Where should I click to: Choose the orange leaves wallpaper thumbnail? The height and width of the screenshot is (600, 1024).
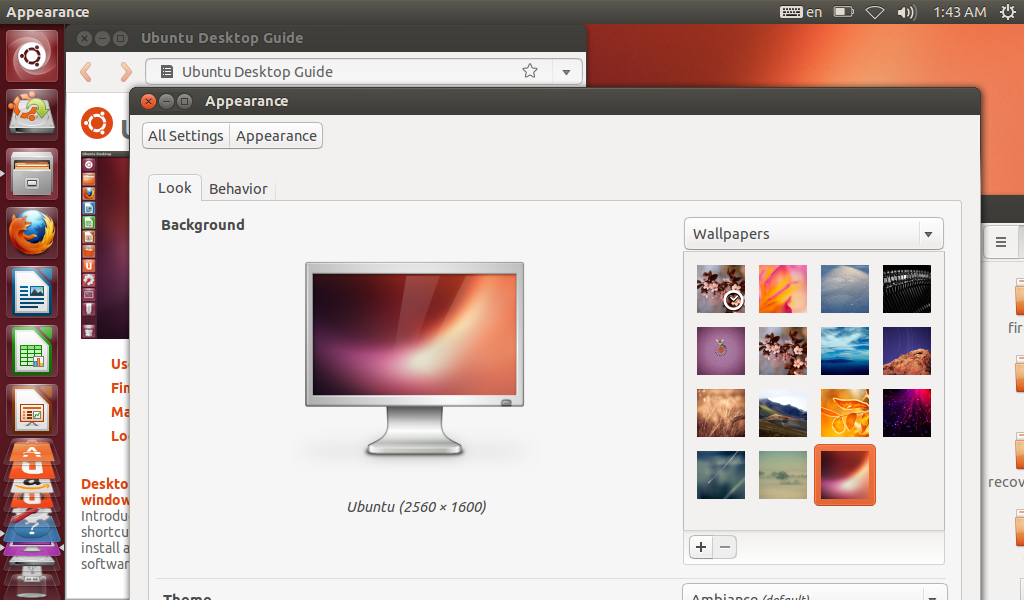(x=845, y=413)
